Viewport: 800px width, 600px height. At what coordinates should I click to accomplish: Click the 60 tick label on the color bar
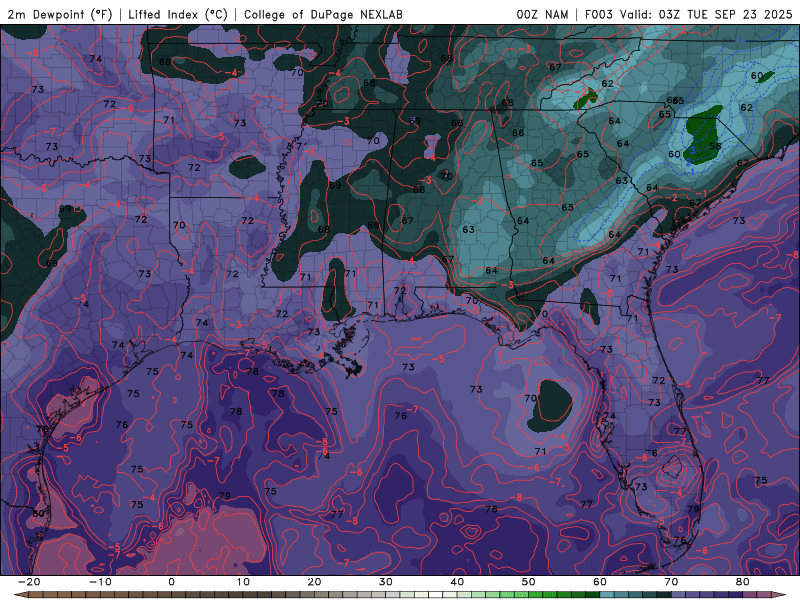click(600, 582)
